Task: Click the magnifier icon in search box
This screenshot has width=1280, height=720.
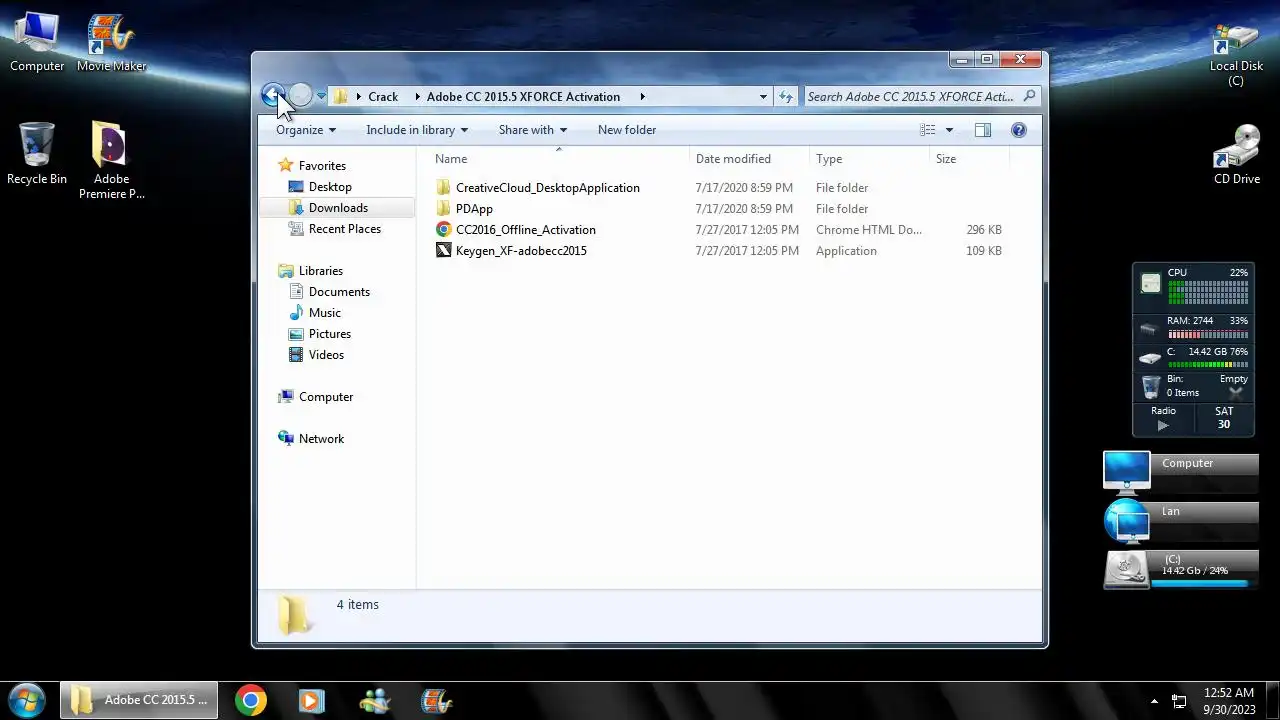Action: [1029, 97]
